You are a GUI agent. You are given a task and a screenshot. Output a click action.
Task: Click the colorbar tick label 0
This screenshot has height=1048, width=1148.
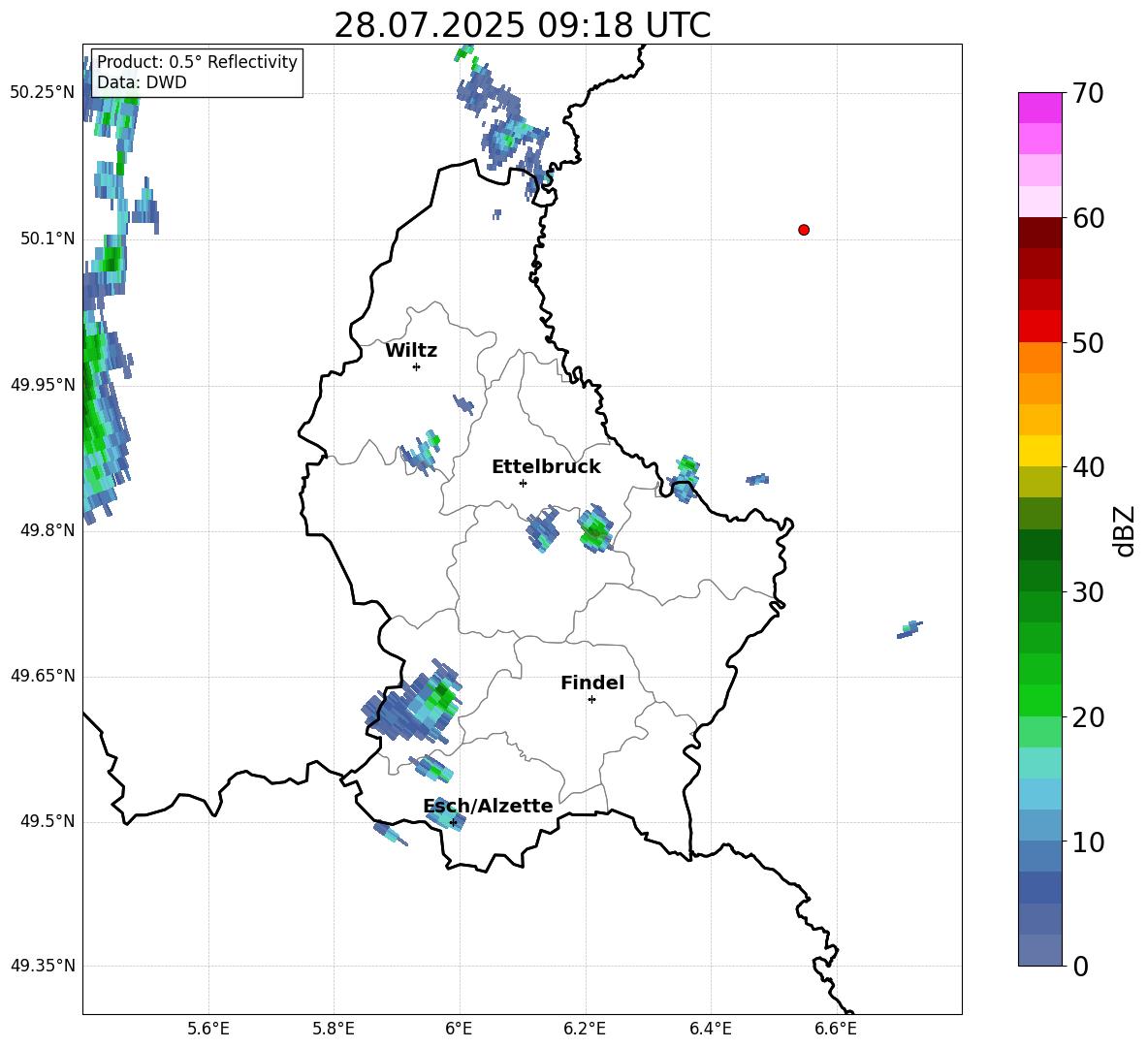point(1080,966)
